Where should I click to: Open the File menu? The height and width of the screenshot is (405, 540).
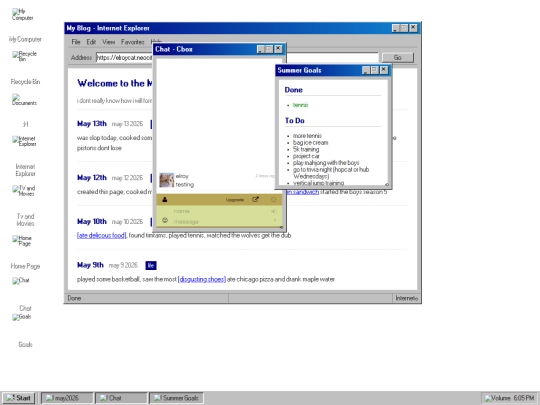coord(76,42)
